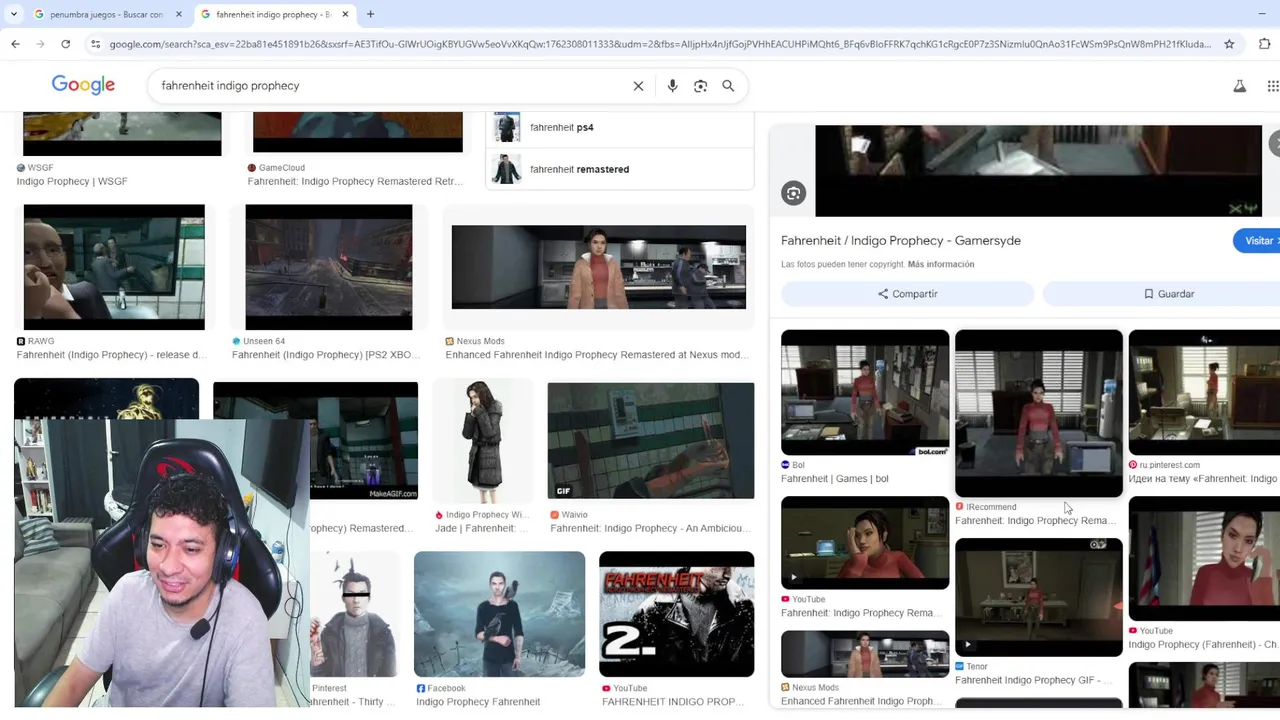Click the Compartir button

click(x=907, y=294)
